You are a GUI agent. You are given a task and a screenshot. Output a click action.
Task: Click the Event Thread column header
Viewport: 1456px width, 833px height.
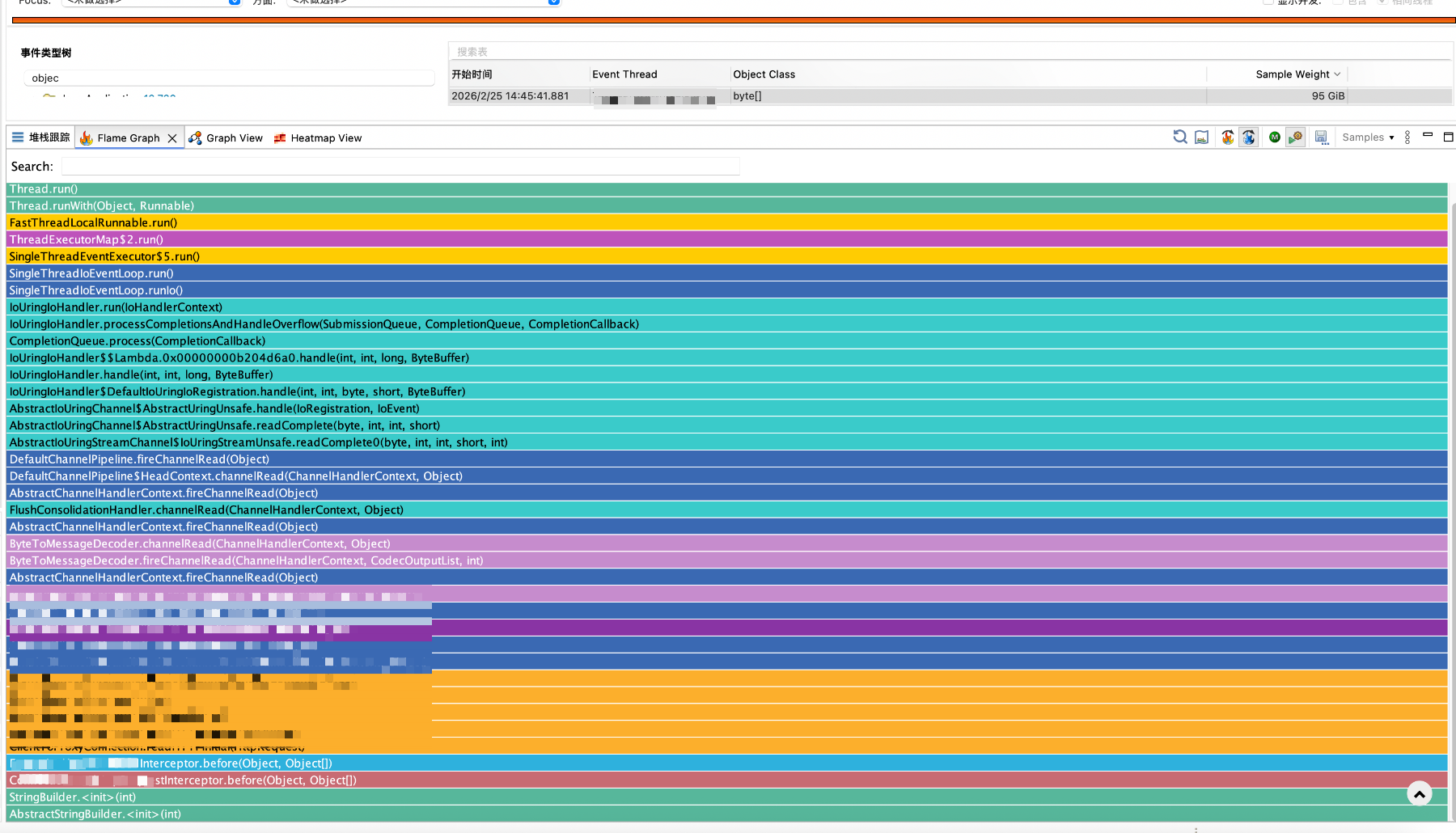point(624,74)
